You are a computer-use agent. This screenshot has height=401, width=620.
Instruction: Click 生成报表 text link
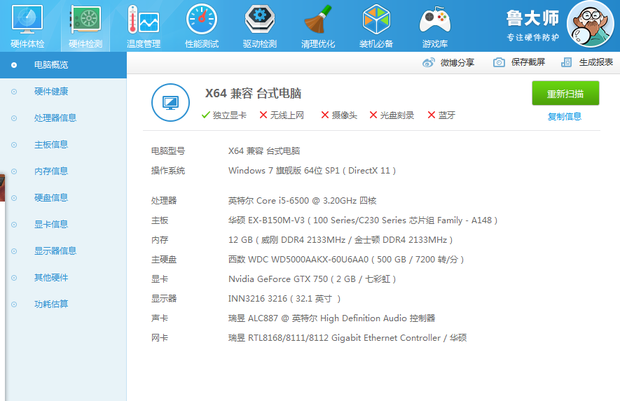pyautogui.click(x=596, y=62)
